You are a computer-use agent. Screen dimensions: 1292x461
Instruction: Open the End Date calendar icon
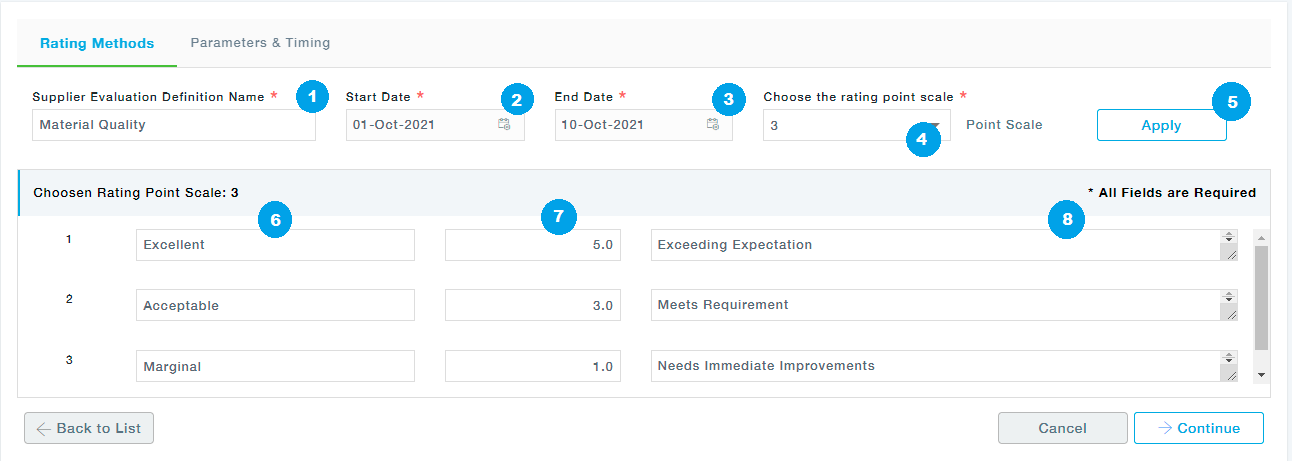[x=712, y=125]
